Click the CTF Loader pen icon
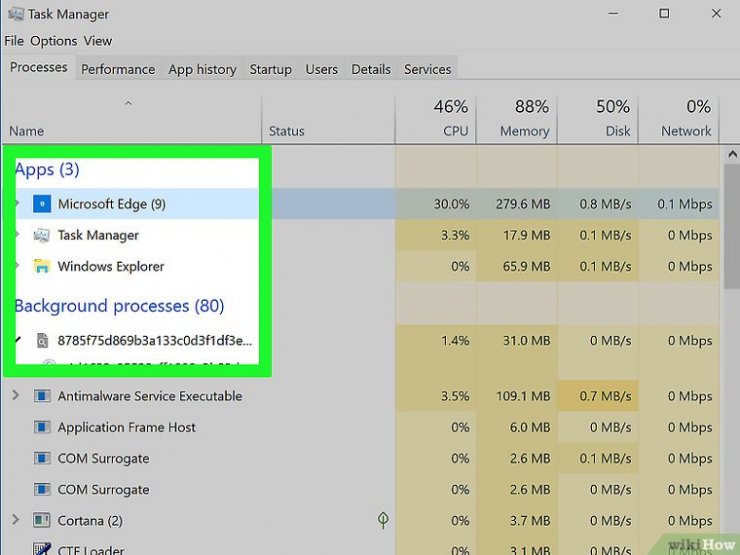 point(42,549)
